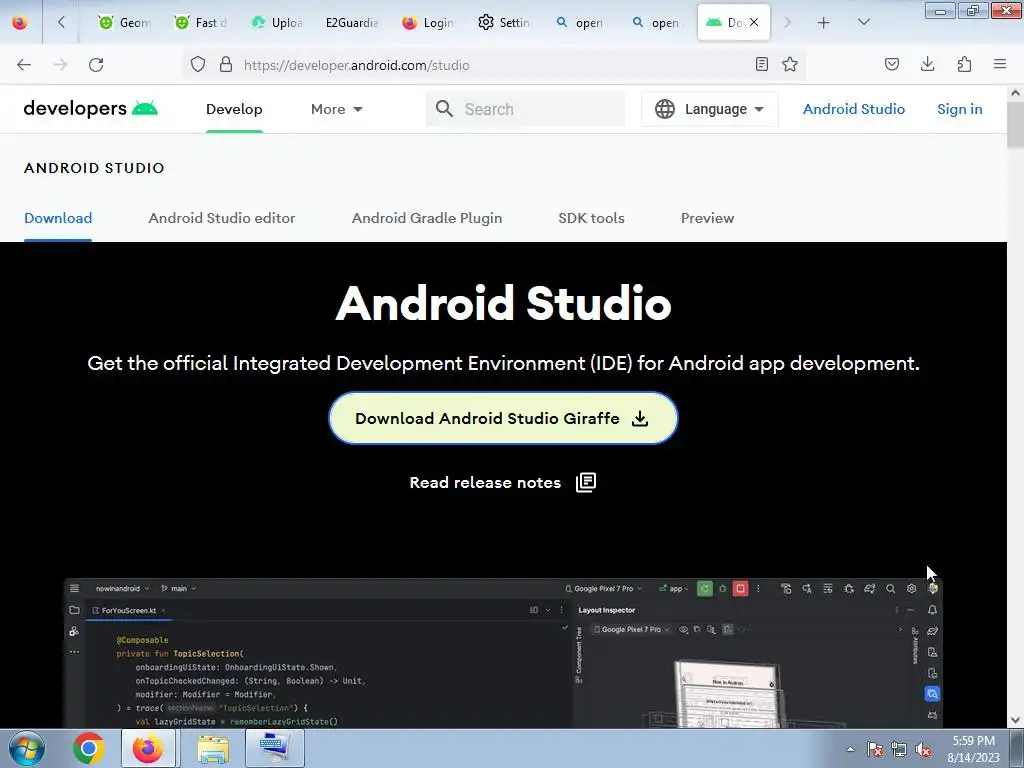
Task: View site security padlock information
Action: (226, 65)
